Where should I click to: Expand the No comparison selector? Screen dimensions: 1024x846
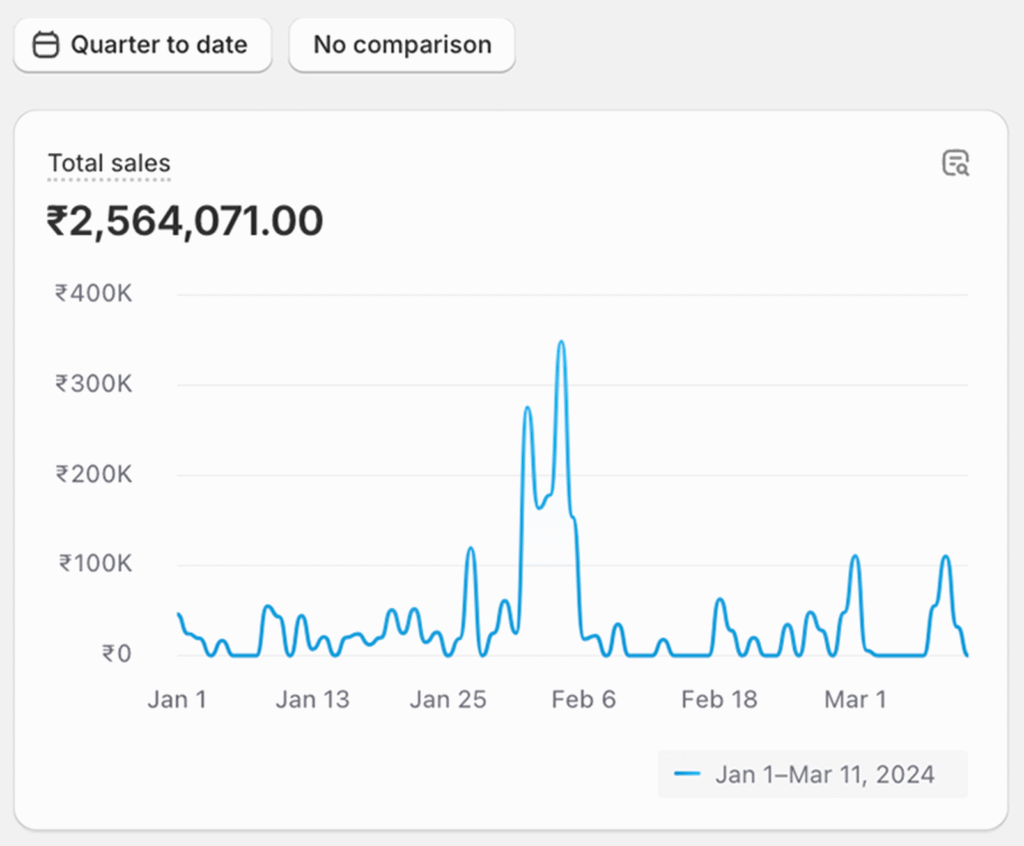point(402,45)
